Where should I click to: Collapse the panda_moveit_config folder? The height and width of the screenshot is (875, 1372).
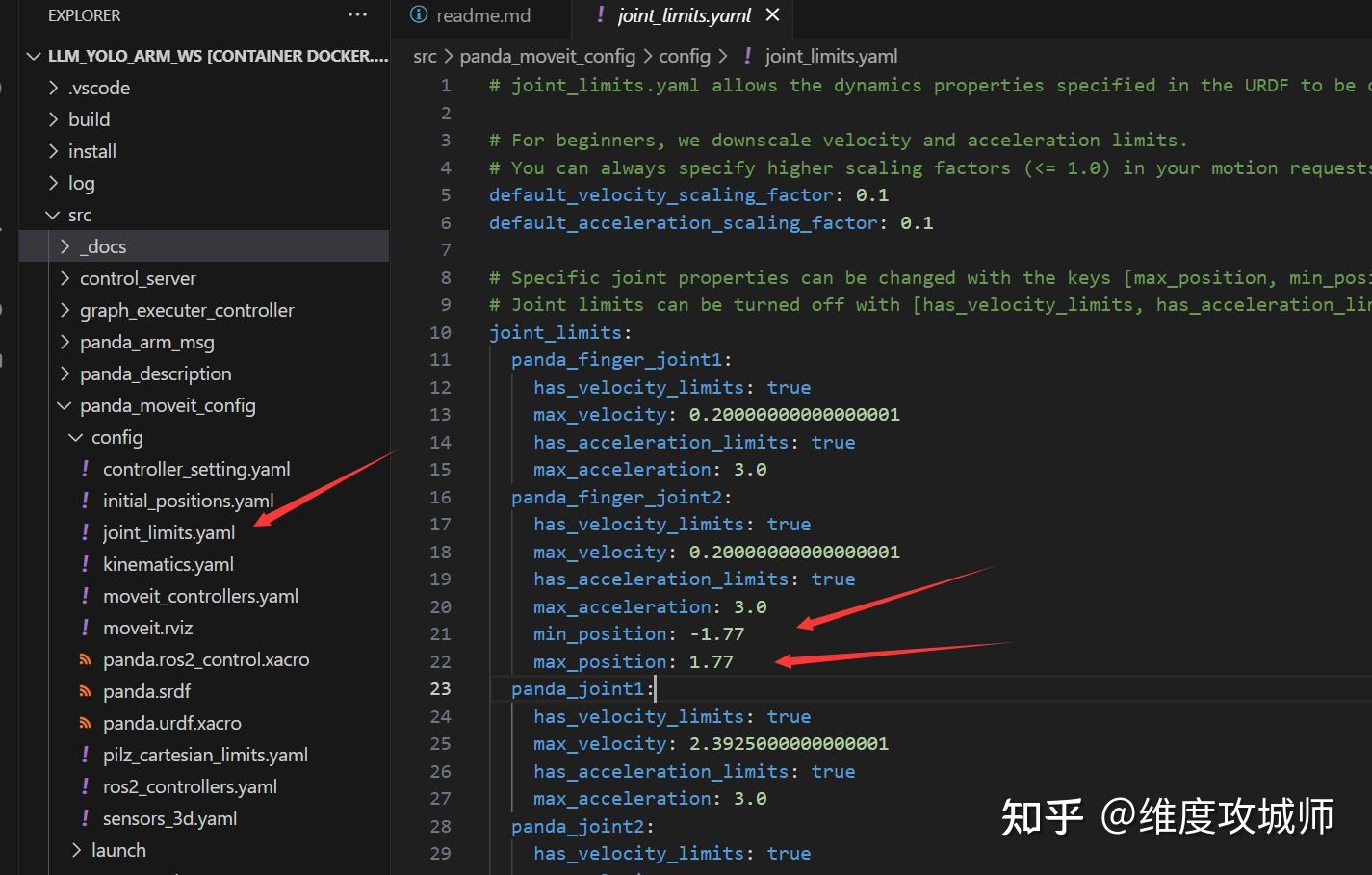pyautogui.click(x=64, y=405)
